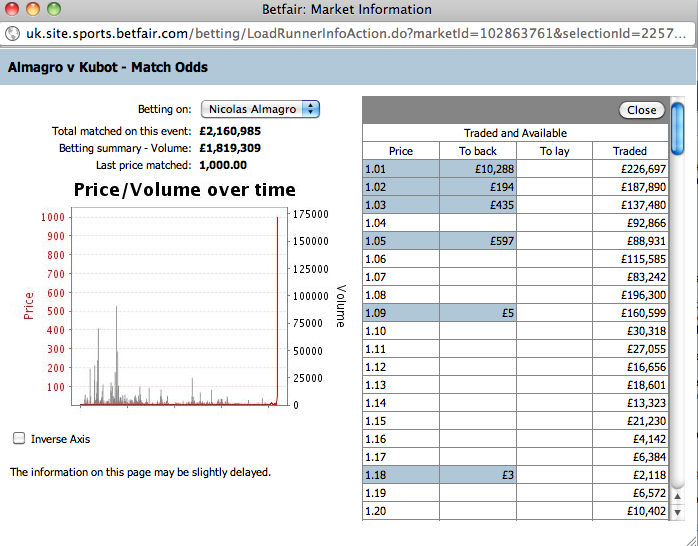Select the 1.07 price cell

pyautogui.click(x=401, y=277)
